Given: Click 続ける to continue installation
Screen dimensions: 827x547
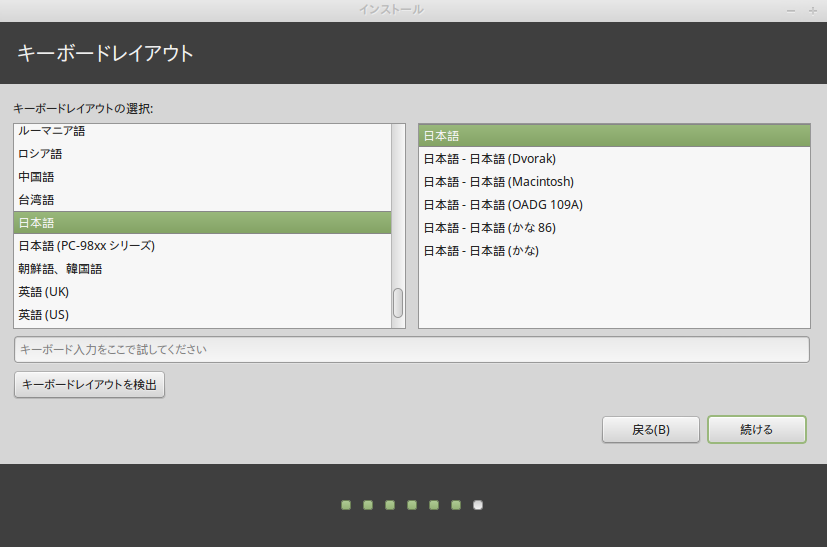Looking at the screenshot, I should [756, 430].
